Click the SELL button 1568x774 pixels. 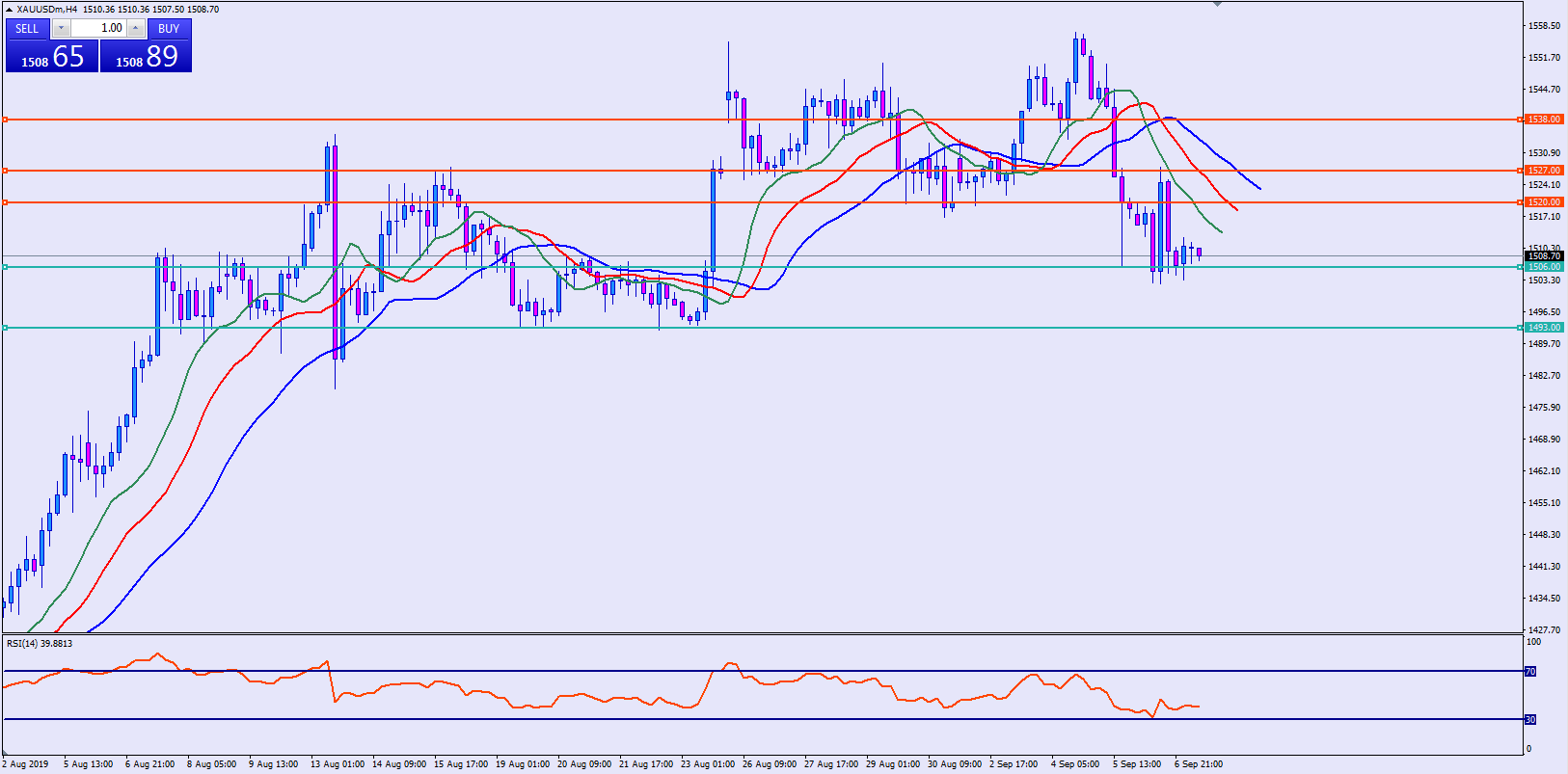(27, 29)
